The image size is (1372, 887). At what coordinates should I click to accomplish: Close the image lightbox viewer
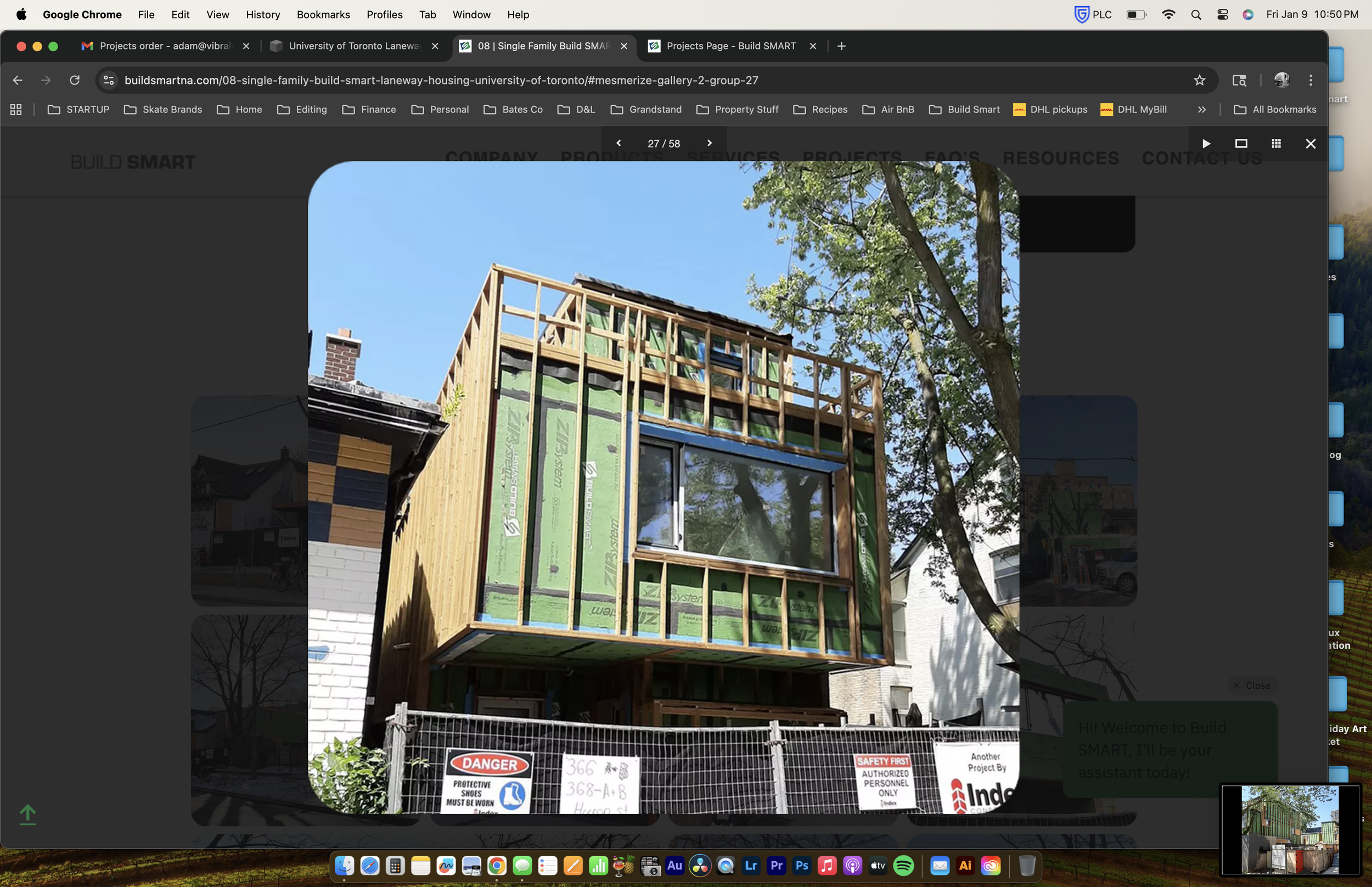point(1311,143)
